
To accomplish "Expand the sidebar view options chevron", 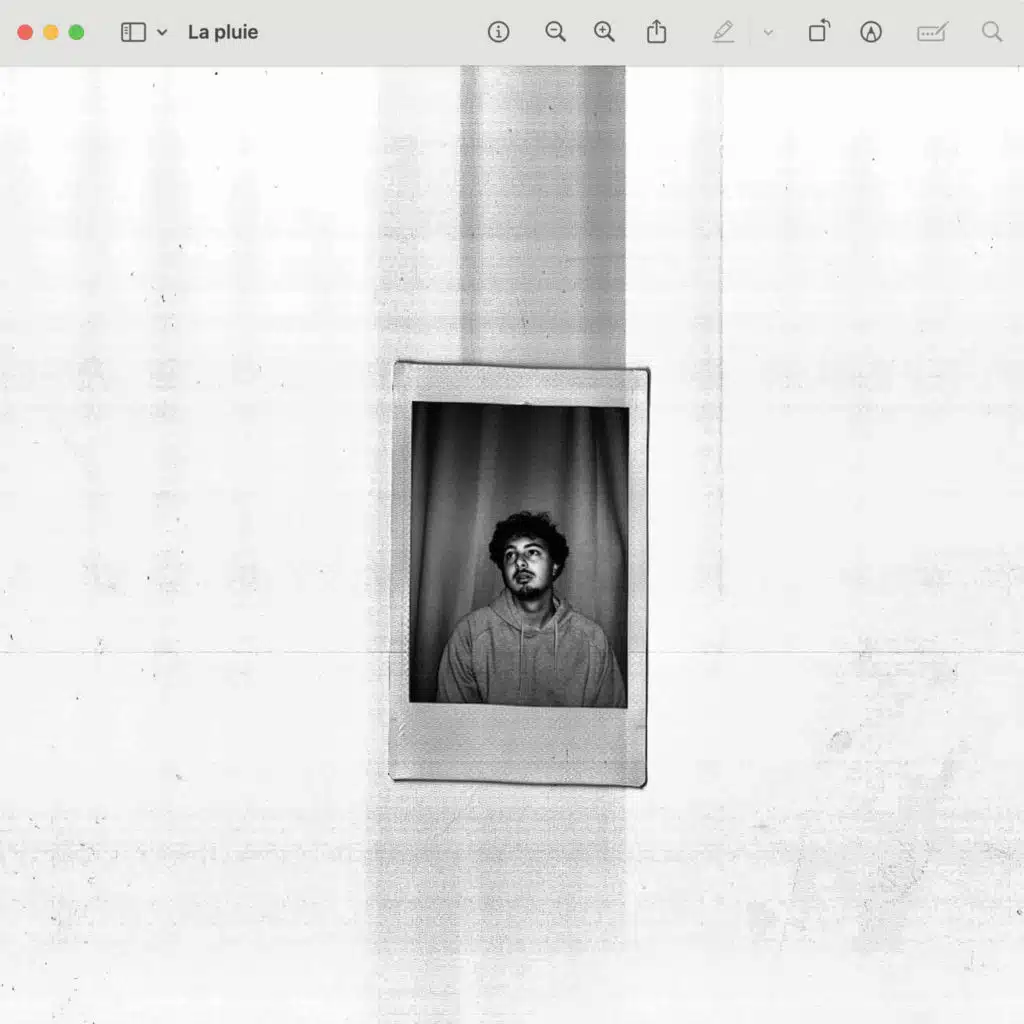I will [162, 32].
